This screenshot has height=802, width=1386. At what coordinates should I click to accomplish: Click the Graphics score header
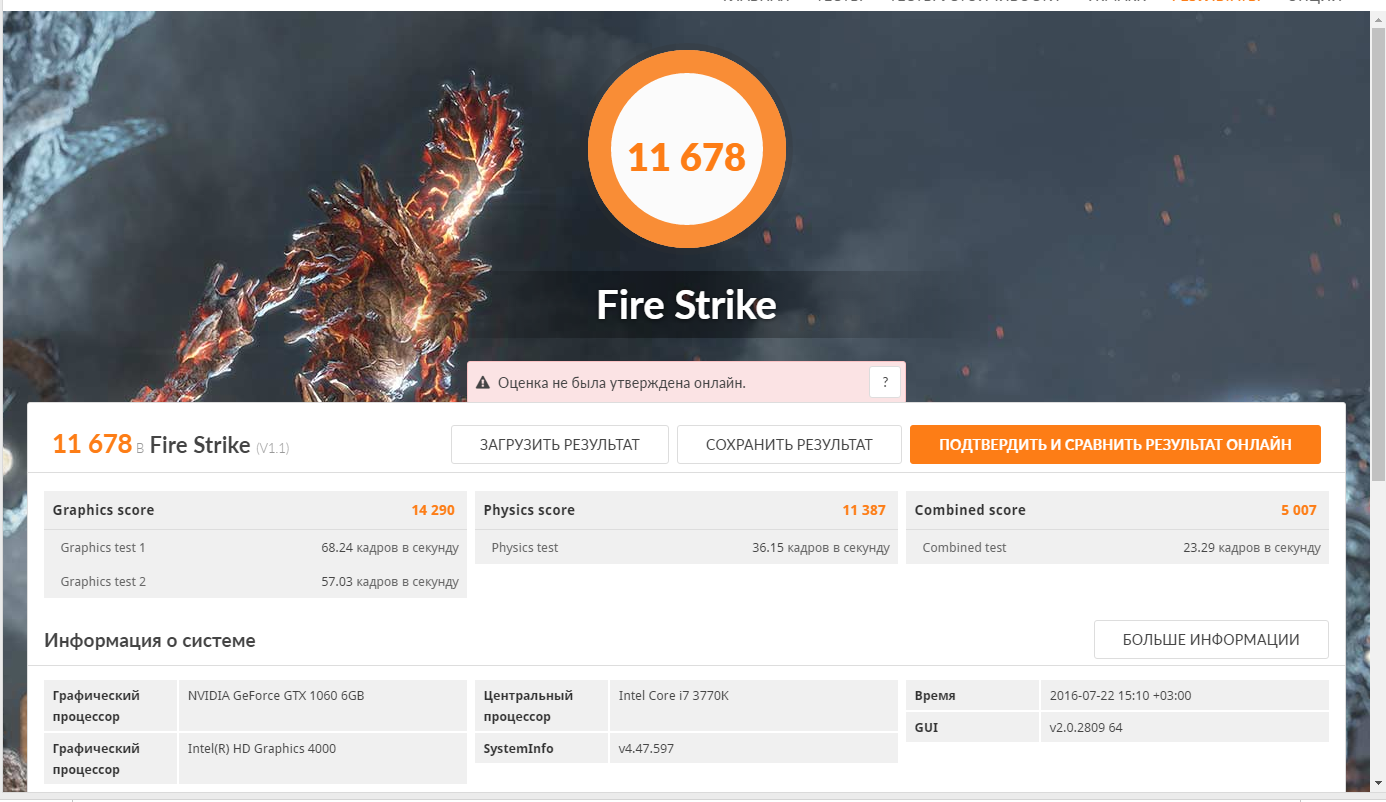103,510
